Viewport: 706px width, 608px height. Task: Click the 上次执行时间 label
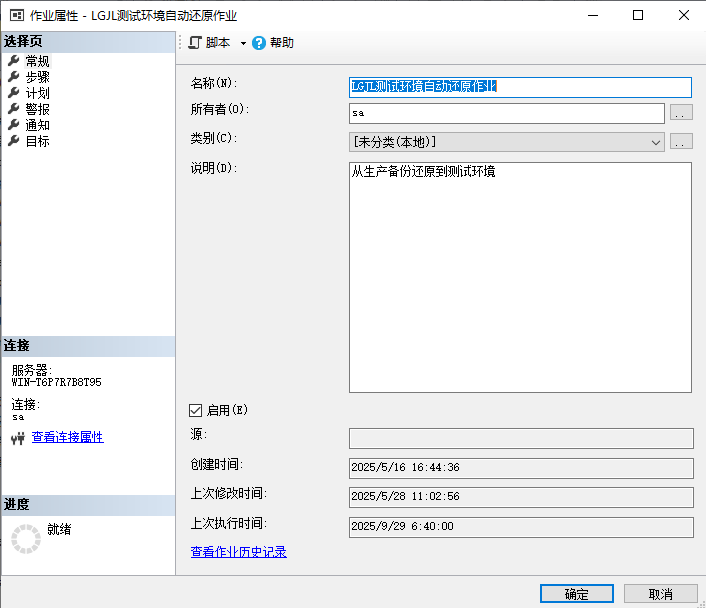pyautogui.click(x=229, y=523)
